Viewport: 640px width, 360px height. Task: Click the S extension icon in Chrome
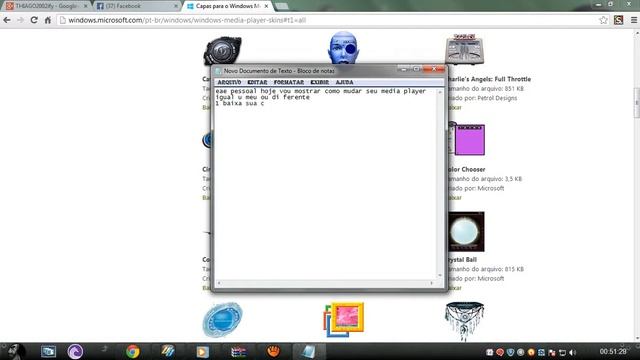pyautogui.click(x=618, y=20)
